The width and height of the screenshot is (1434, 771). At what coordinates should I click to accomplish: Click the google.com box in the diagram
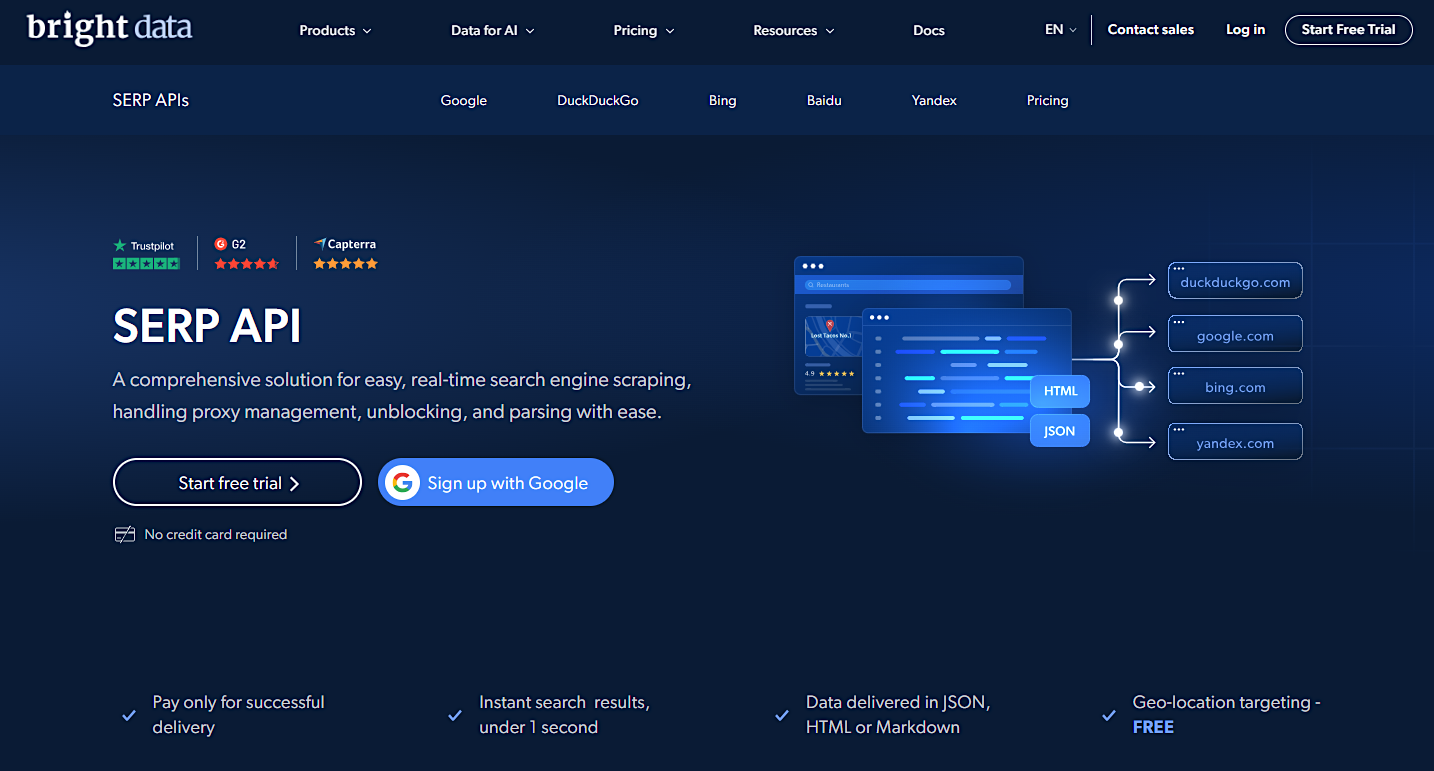pyautogui.click(x=1235, y=334)
